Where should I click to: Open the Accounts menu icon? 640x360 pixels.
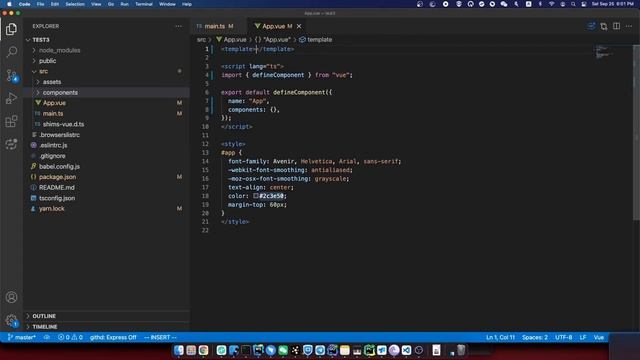[11, 297]
